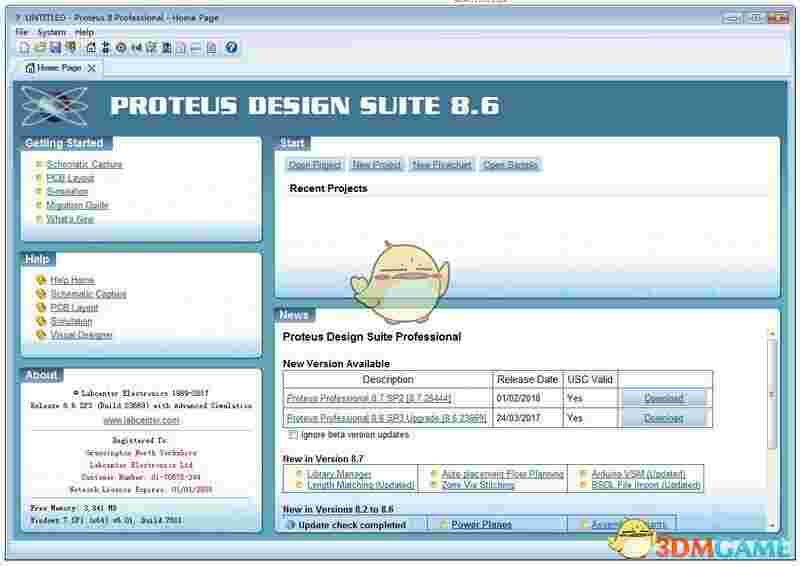Click the Close Project toolbar icon
The image size is (800, 566).
(71, 47)
